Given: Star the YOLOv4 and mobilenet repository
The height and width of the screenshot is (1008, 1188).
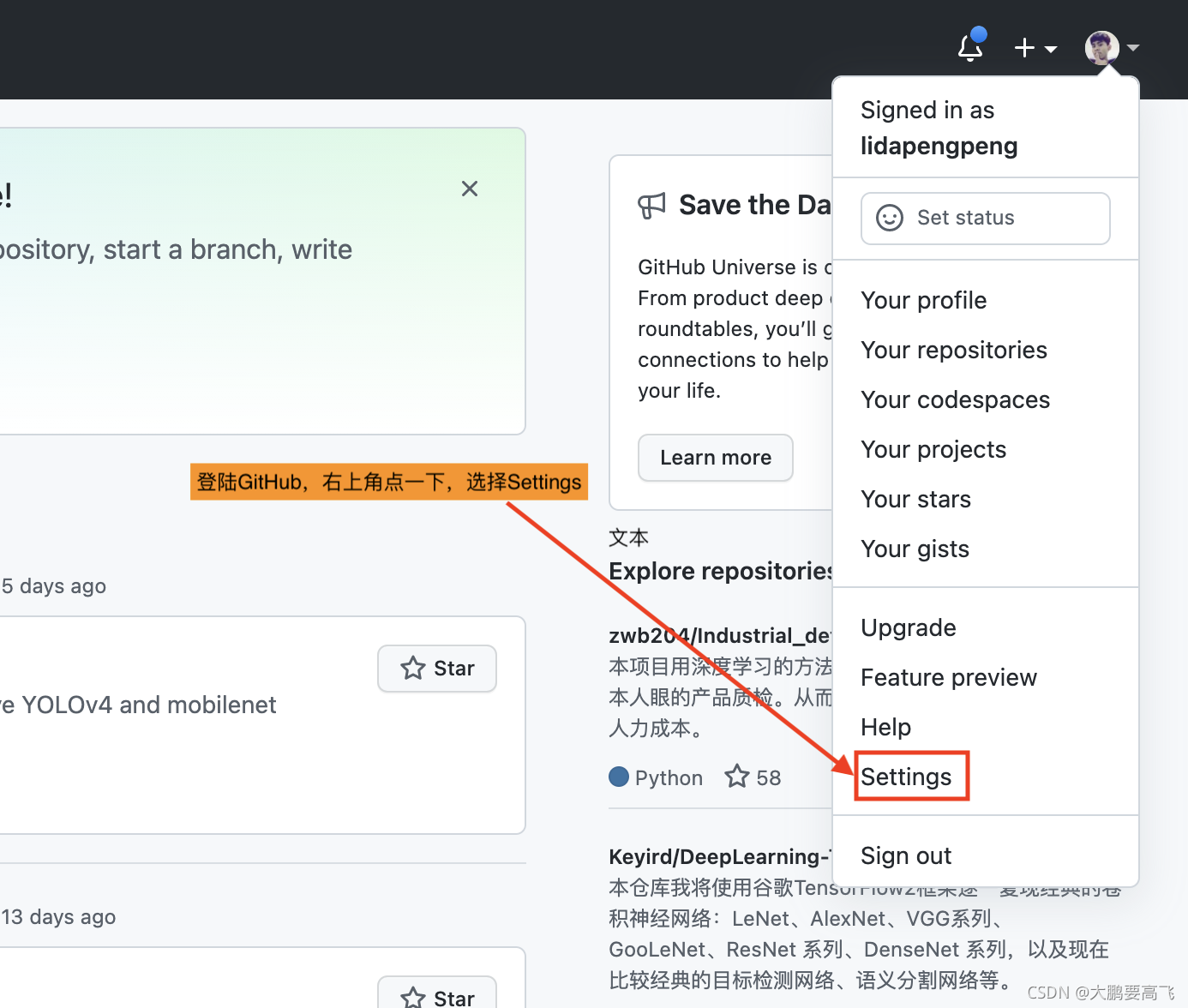Looking at the screenshot, I should coord(437,669).
